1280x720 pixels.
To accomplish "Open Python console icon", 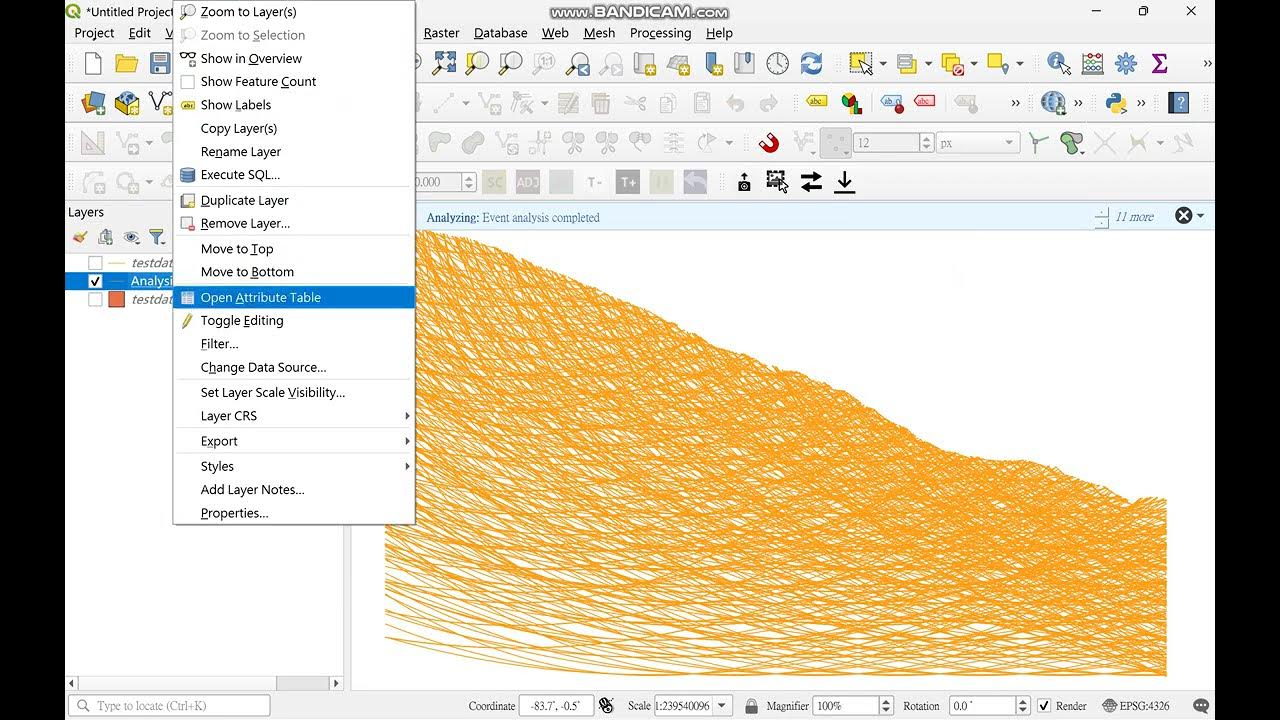I will point(1117,103).
